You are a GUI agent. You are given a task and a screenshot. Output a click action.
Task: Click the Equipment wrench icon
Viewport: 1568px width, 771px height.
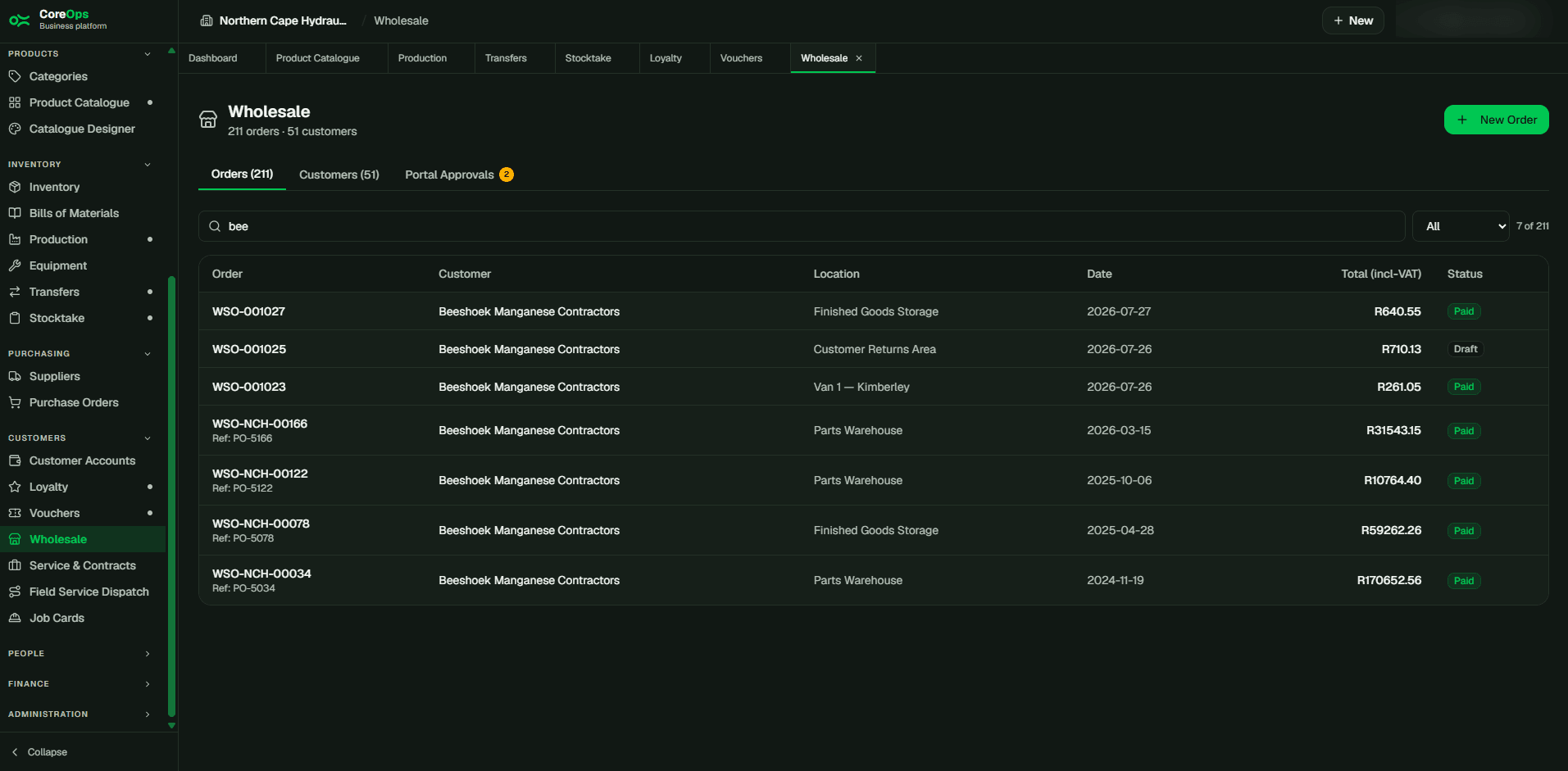click(15, 265)
